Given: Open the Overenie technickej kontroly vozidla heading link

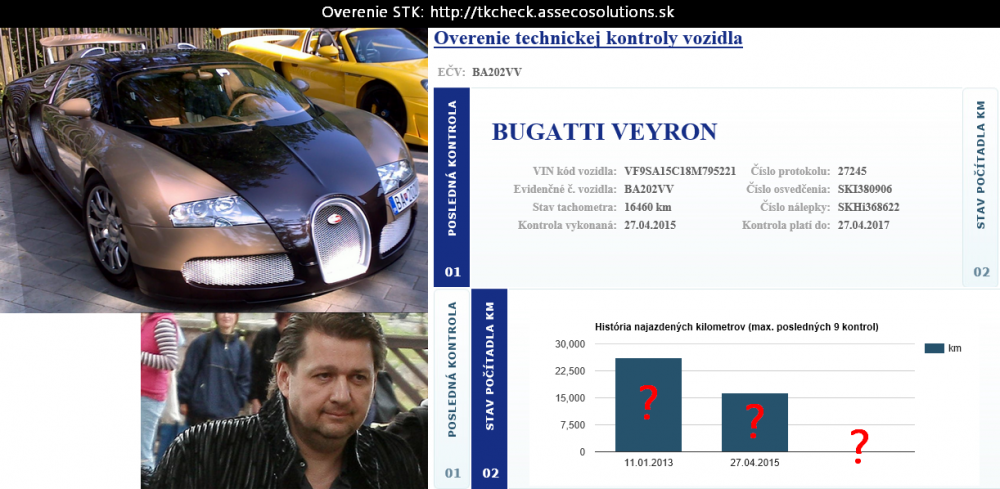Looking at the screenshot, I should [x=588, y=38].
